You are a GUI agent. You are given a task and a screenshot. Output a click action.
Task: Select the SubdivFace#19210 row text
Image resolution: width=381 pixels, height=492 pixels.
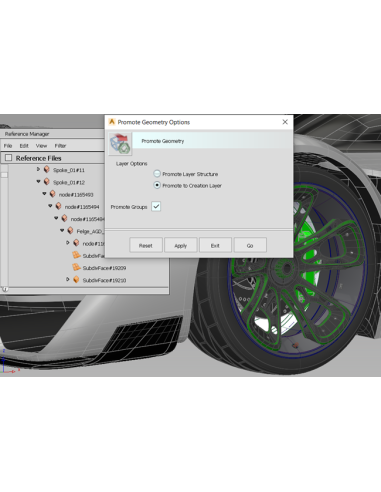[104, 280]
